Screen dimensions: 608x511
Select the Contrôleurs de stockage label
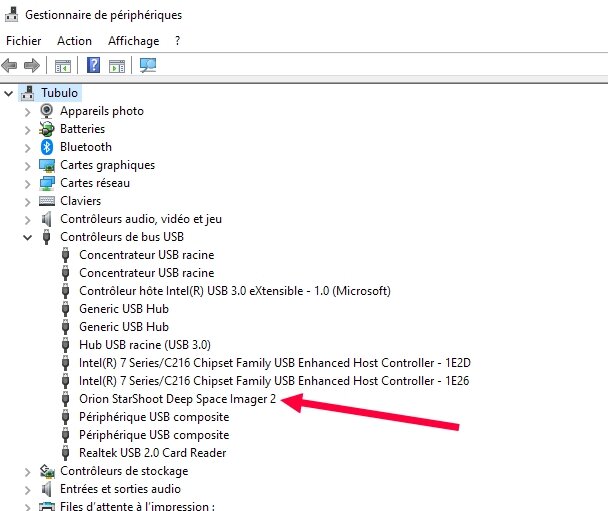[x=124, y=471]
